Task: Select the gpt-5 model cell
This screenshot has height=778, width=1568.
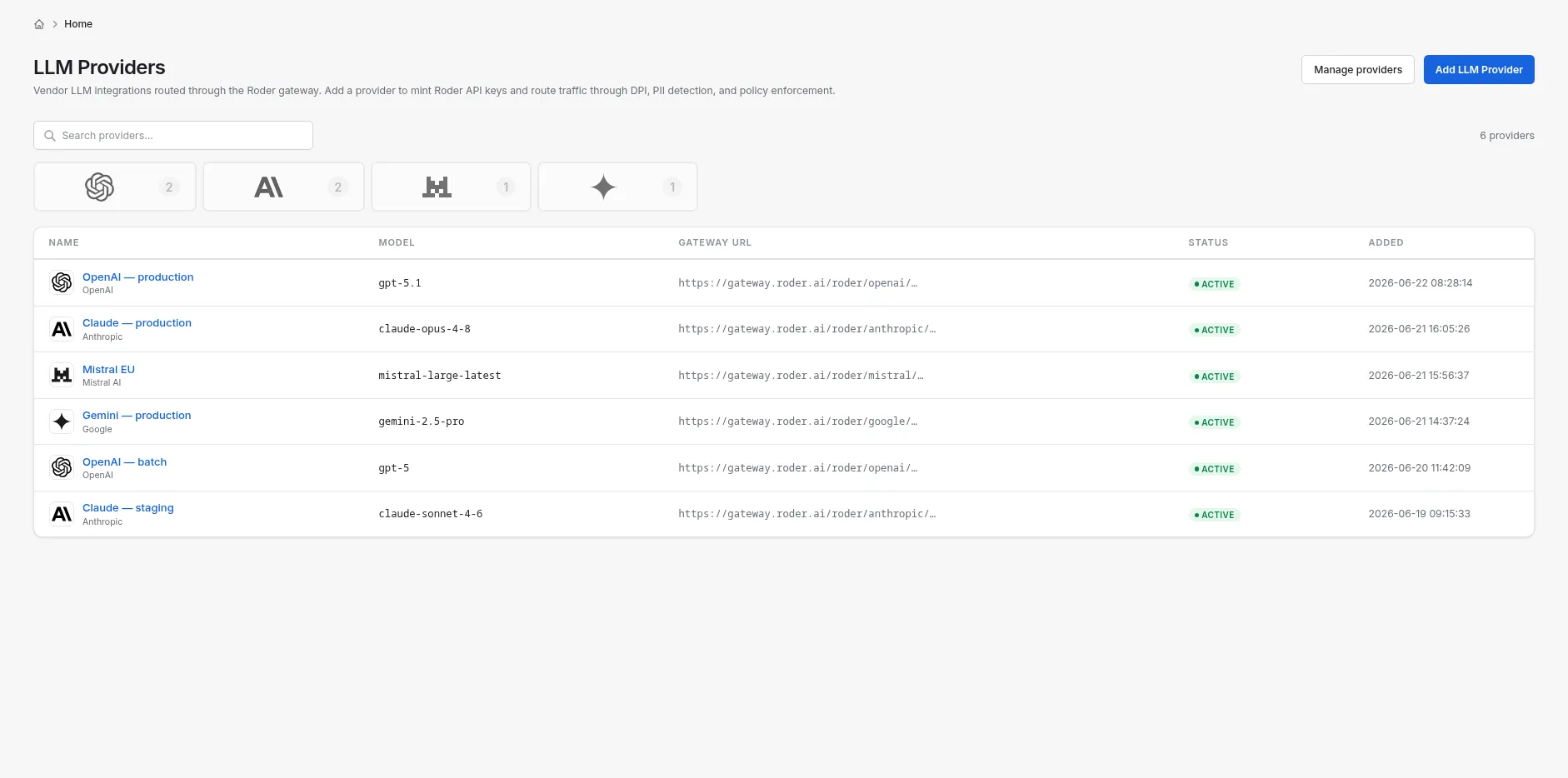Action: (394, 468)
